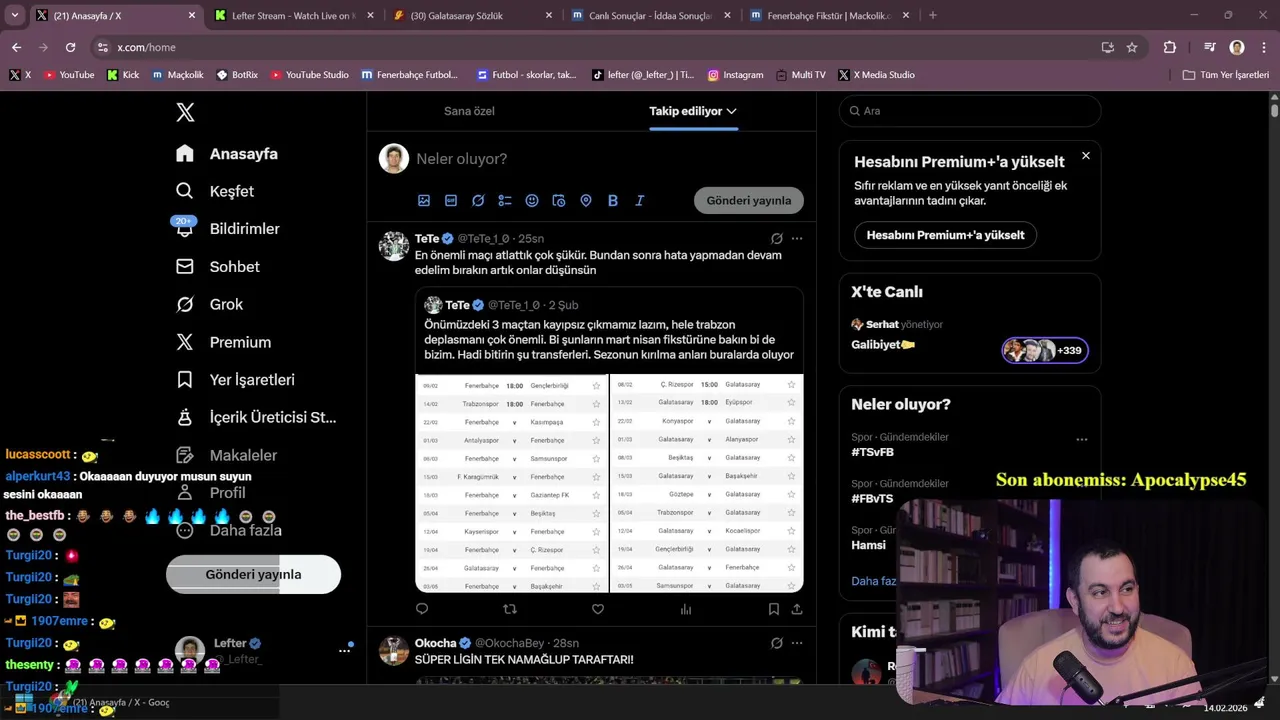Open Grok explain icon on TeTe's post
This screenshot has width=1280, height=720.
tap(777, 239)
